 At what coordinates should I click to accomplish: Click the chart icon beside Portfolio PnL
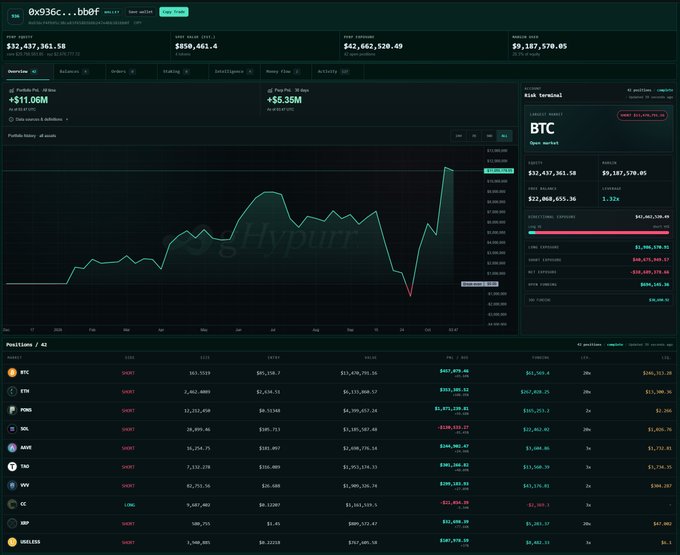coord(11,90)
